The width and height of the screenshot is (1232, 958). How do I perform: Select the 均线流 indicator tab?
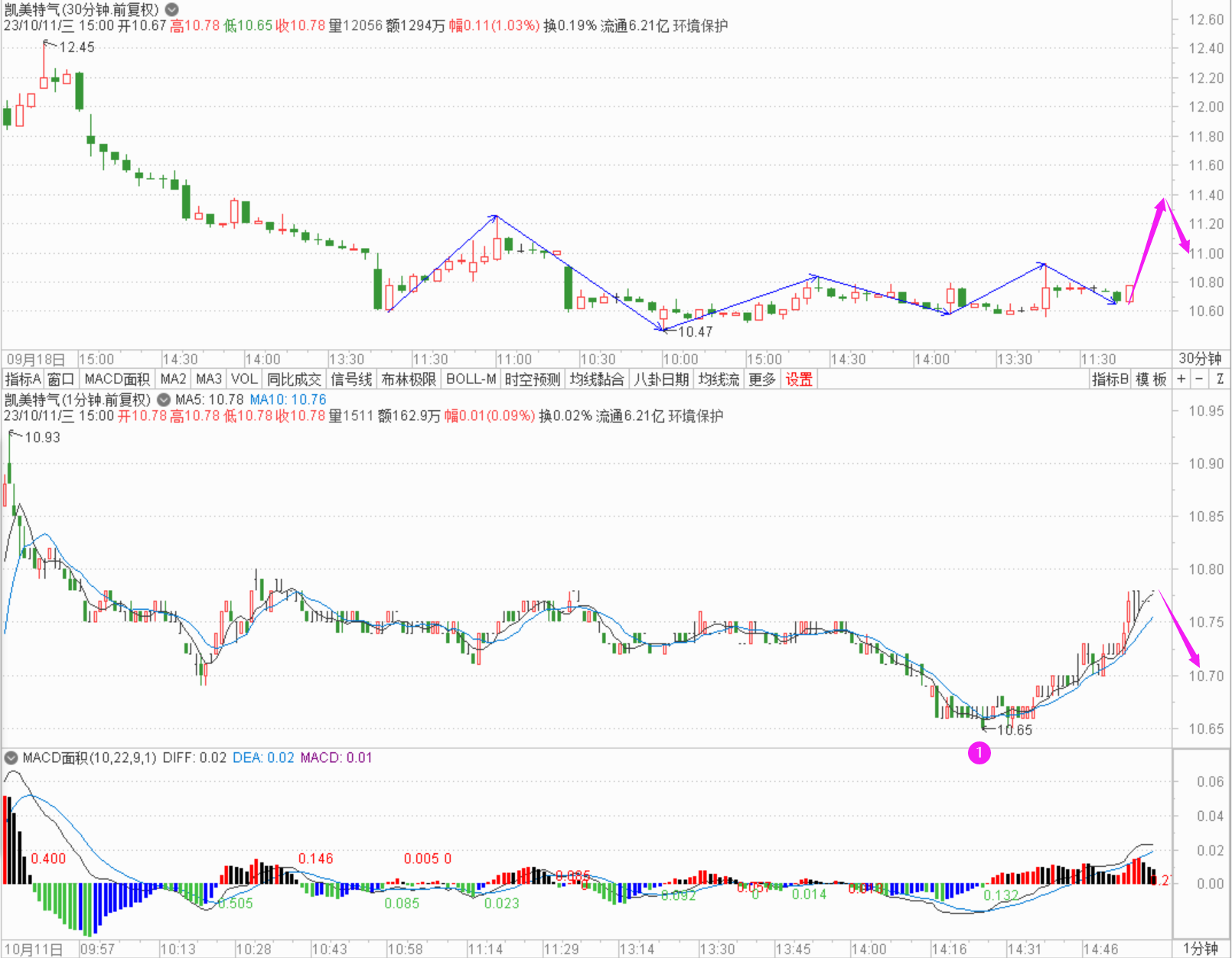pos(719,380)
